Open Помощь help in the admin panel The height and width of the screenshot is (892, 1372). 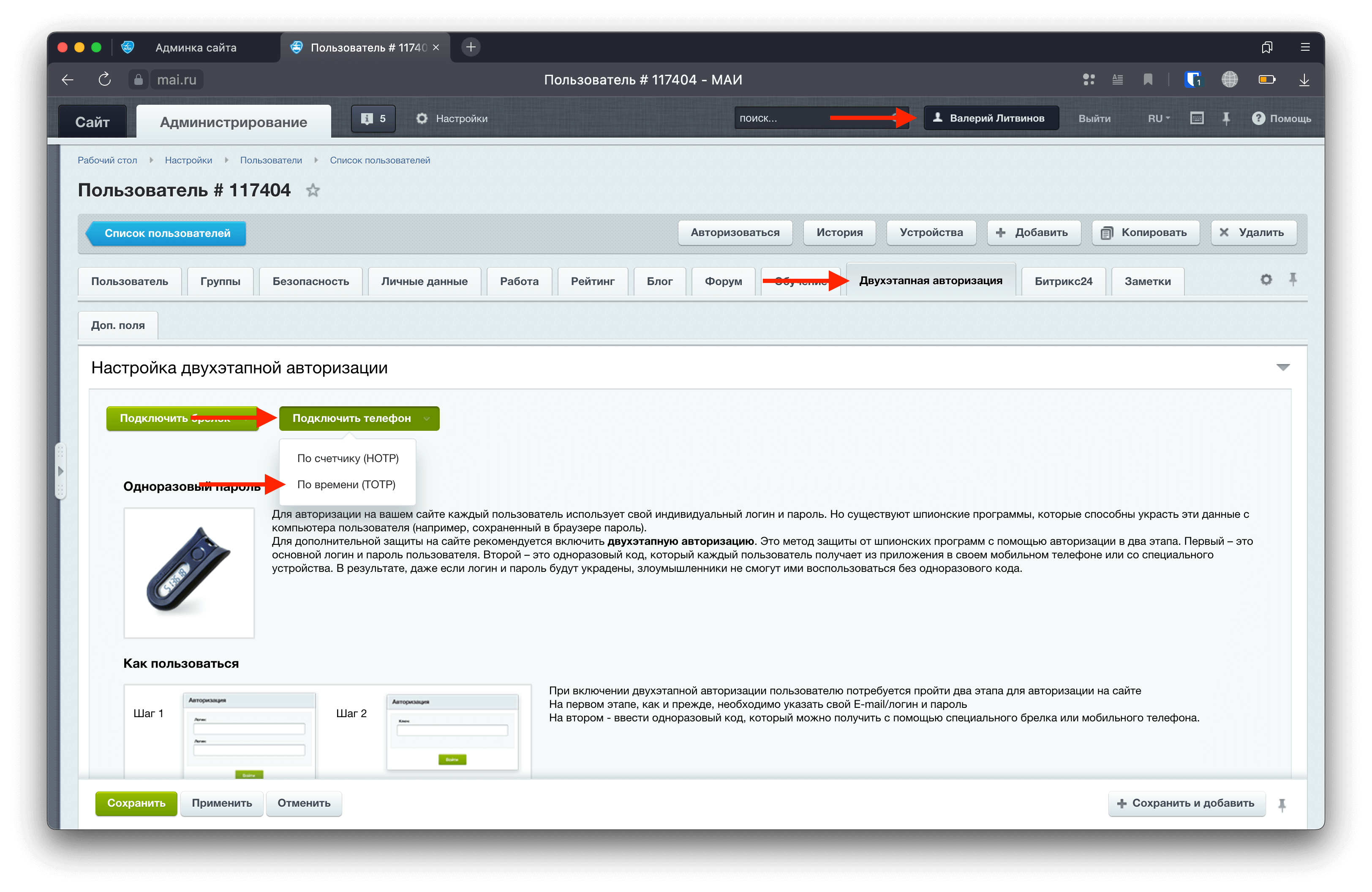coord(1282,119)
